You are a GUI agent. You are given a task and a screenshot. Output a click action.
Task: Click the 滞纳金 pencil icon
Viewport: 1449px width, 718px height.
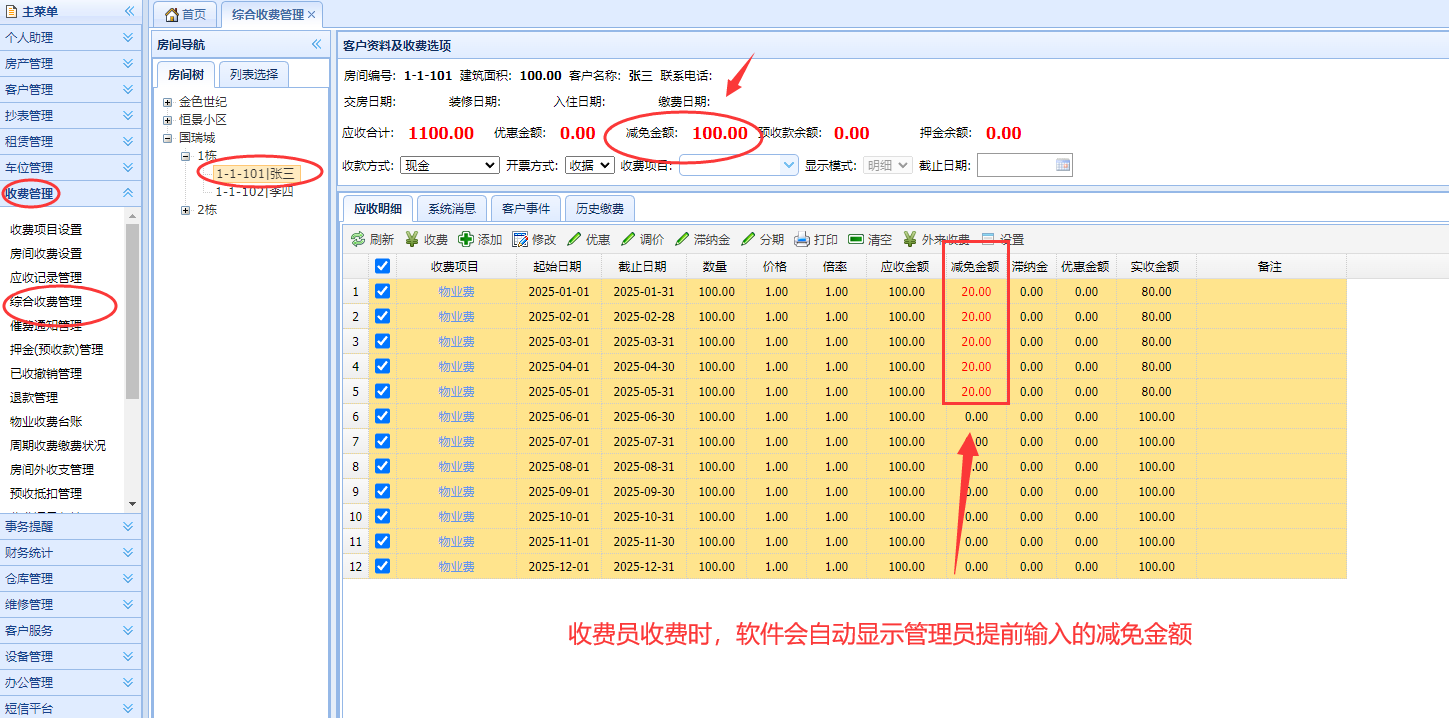click(x=682, y=240)
